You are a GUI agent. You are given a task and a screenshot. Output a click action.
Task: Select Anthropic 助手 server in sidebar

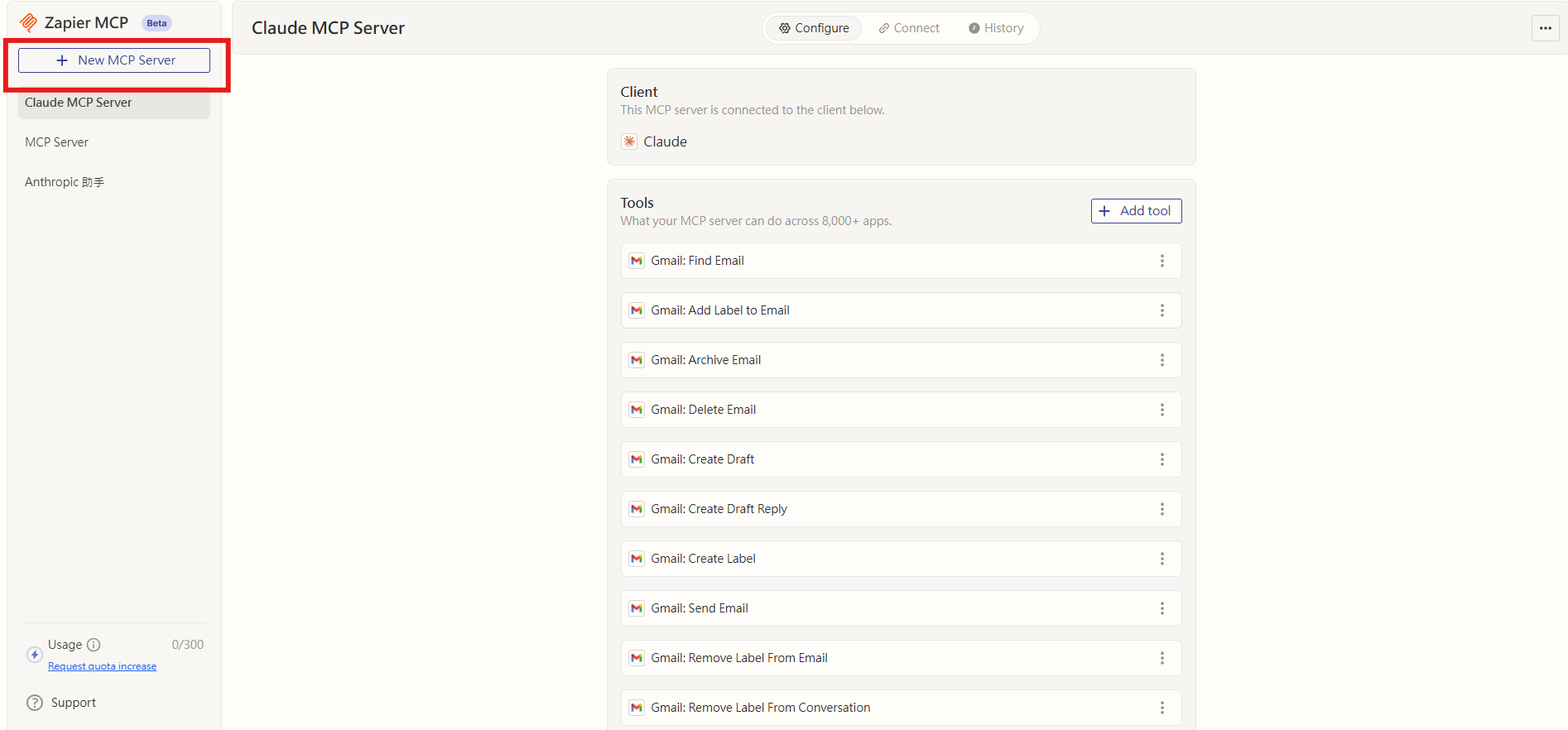[65, 182]
